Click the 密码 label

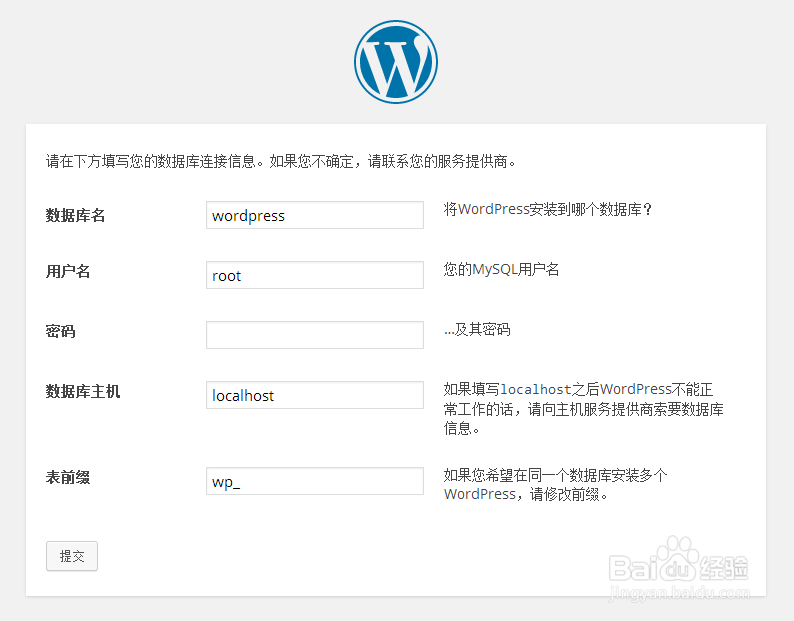pos(61,331)
